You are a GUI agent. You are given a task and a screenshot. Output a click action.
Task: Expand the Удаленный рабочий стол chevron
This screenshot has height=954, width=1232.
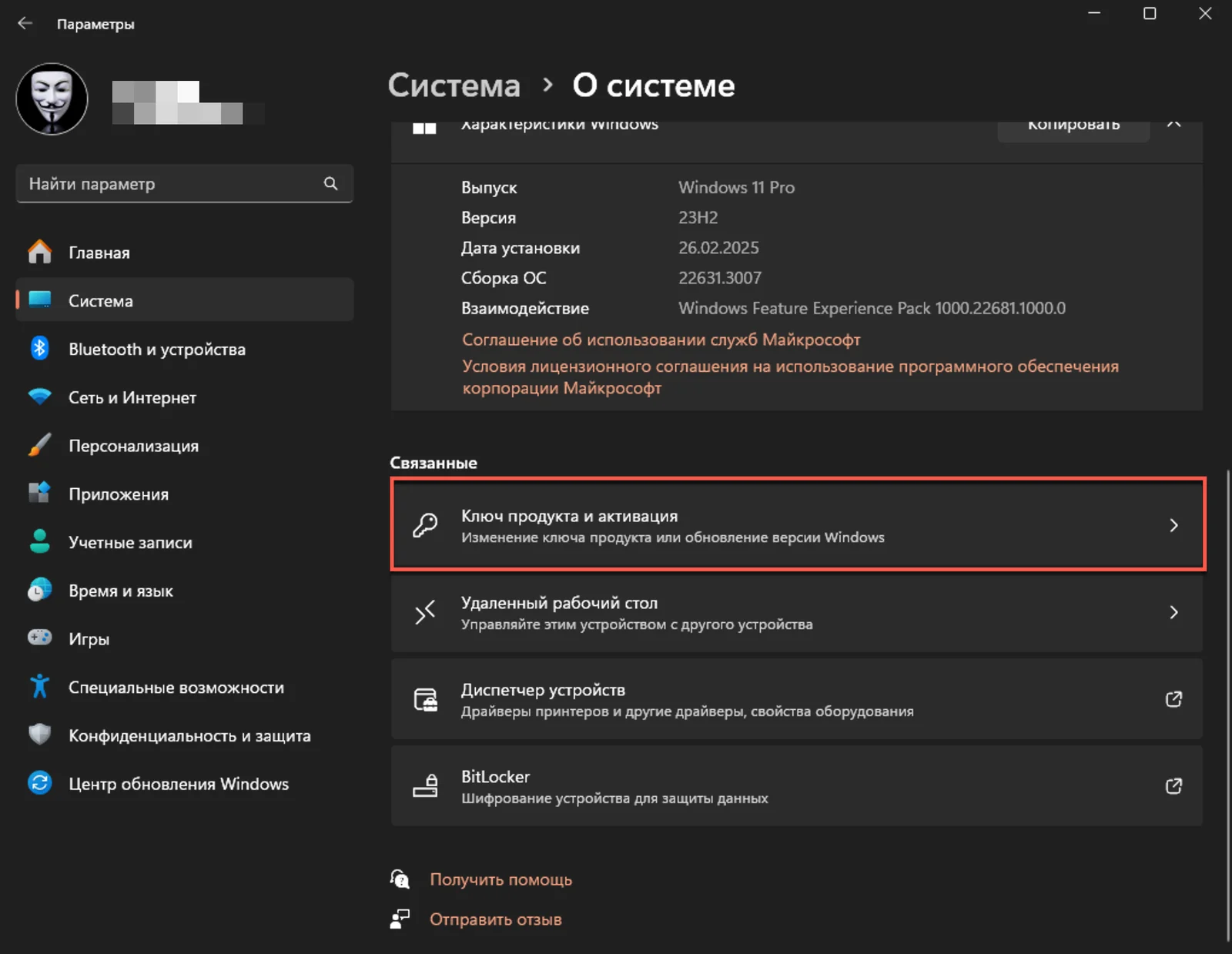tap(1173, 612)
